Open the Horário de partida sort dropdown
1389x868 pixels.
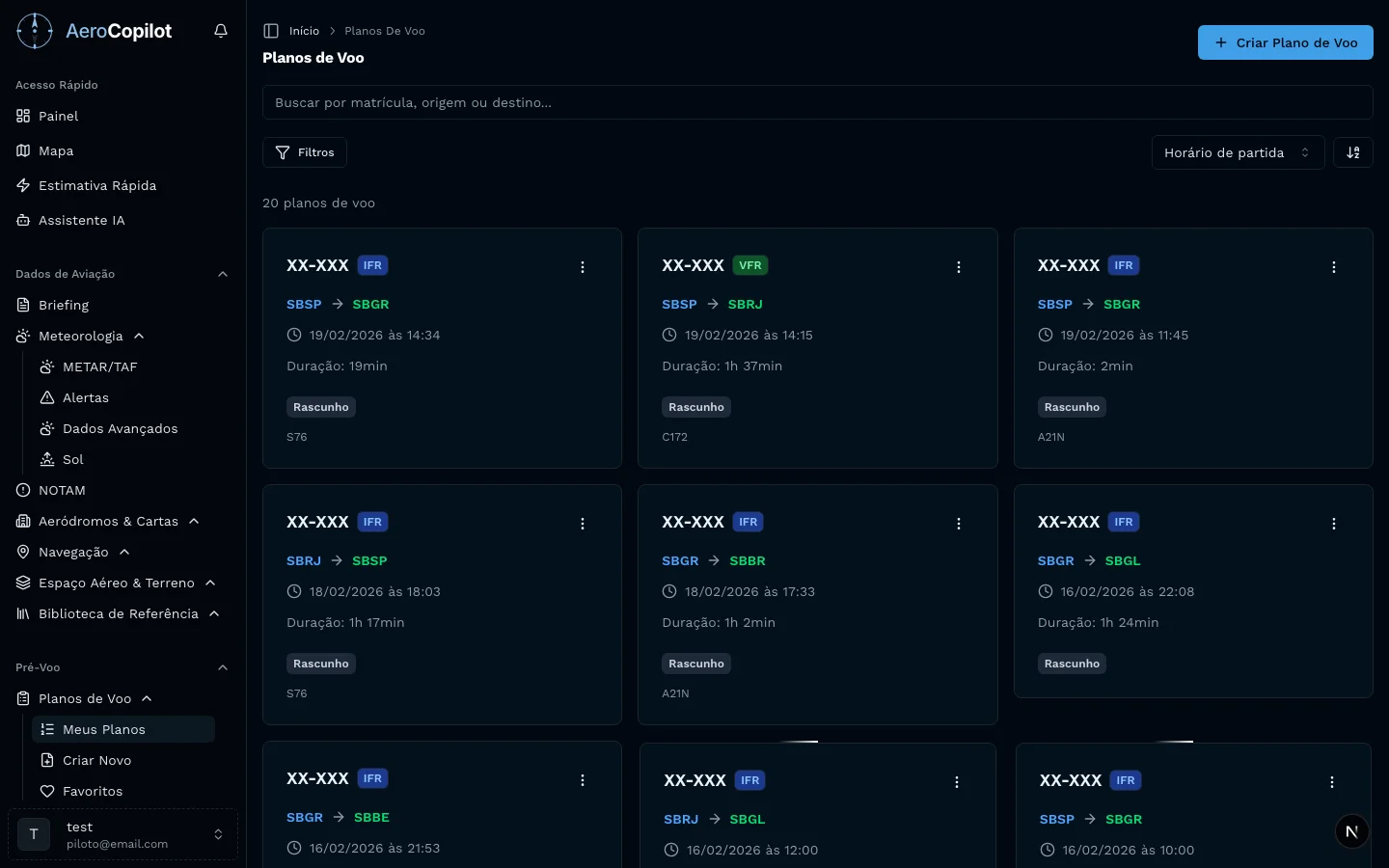click(x=1237, y=152)
